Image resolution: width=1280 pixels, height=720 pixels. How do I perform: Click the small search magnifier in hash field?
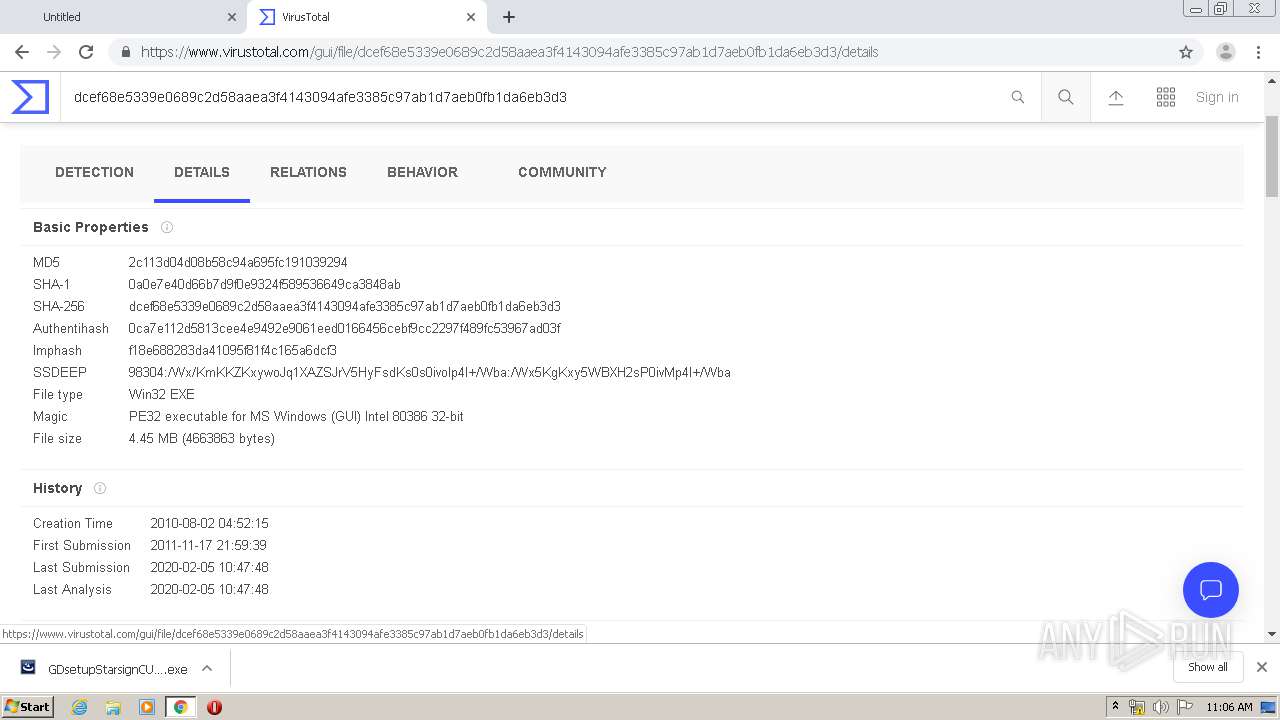[x=1018, y=97]
